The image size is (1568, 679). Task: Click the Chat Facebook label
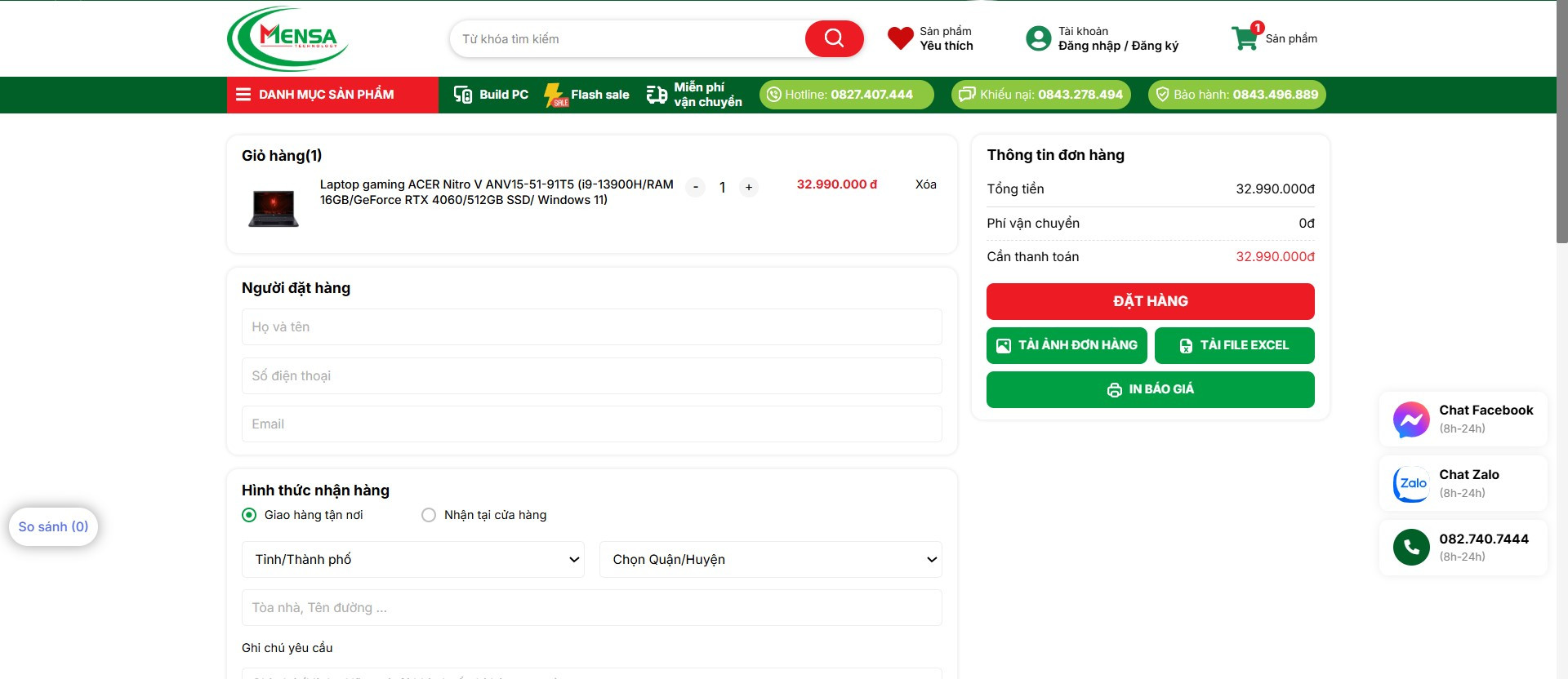pyautogui.click(x=1486, y=411)
